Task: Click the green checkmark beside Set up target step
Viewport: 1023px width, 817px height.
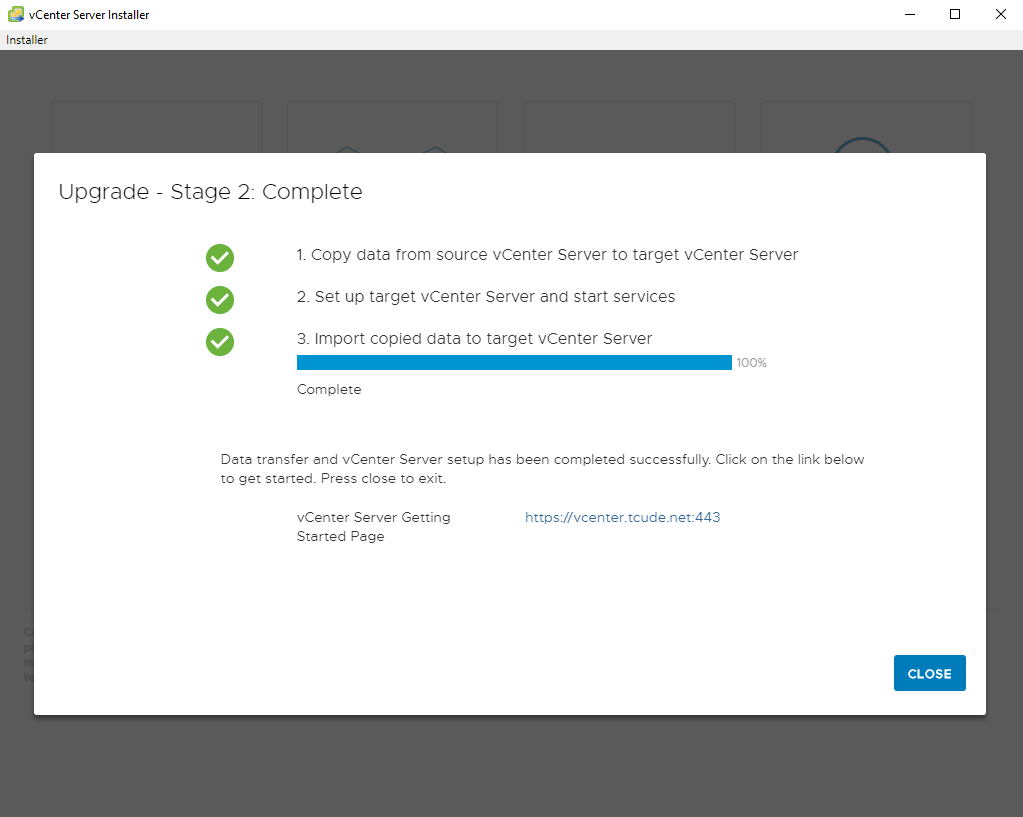Action: tap(220, 300)
